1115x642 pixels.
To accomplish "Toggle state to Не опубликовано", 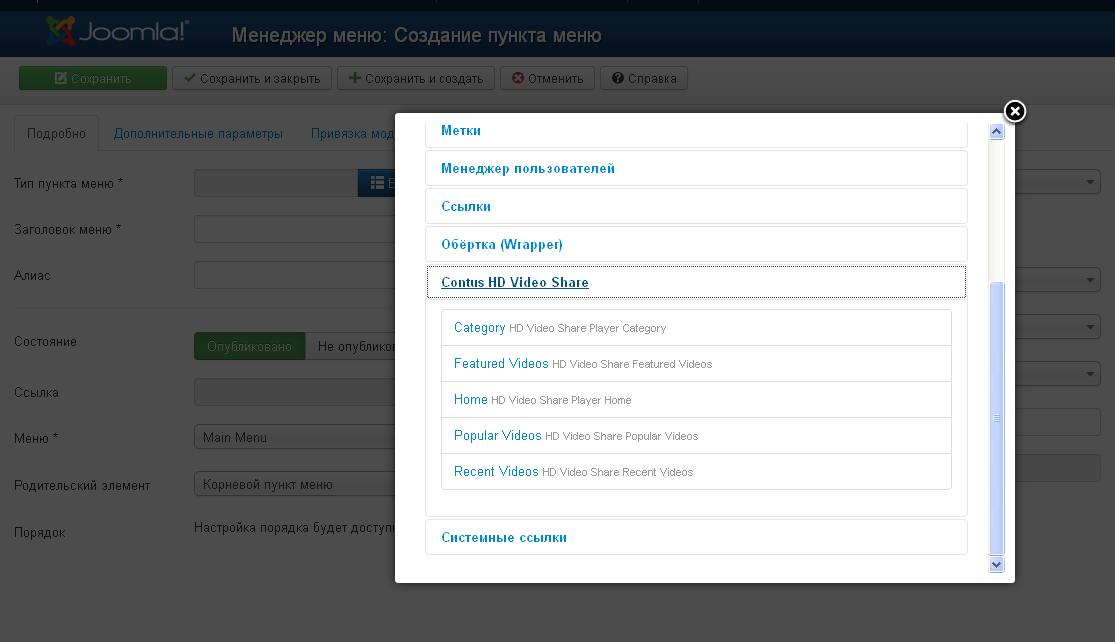I will point(351,346).
